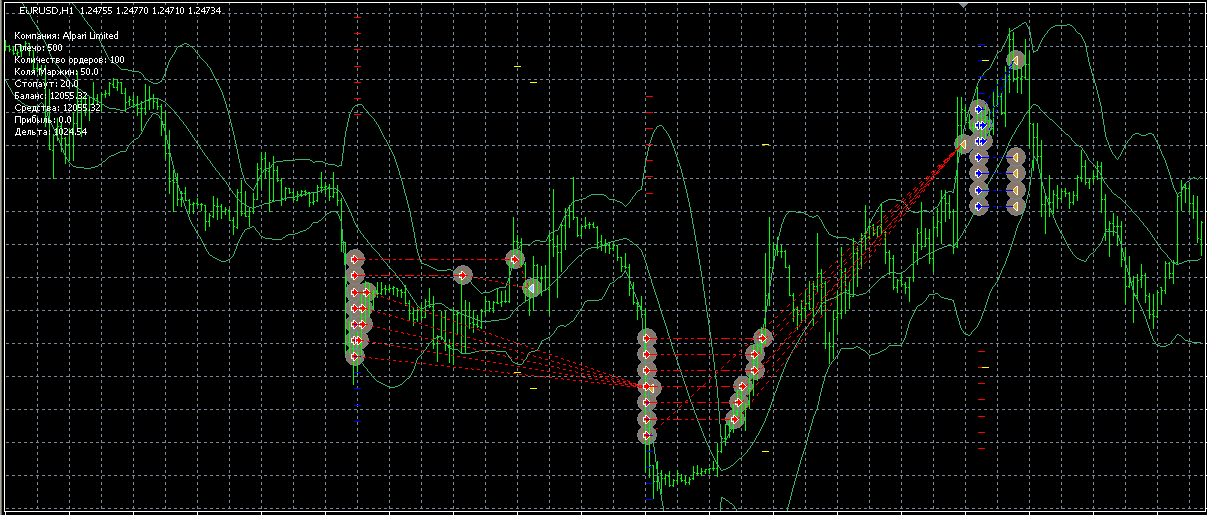1207x515 pixels.
Task: Select the gold arrow where red dashed lines converge
Action: pos(963,145)
